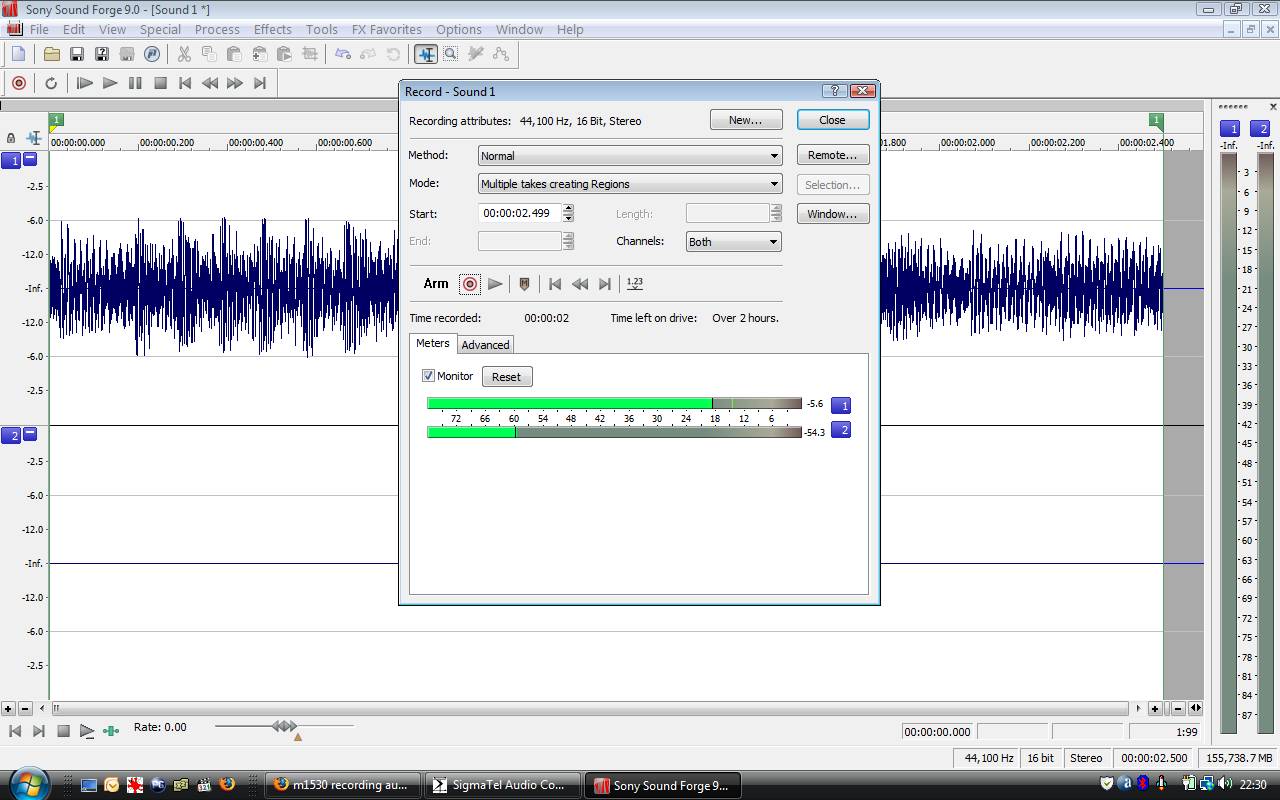The height and width of the screenshot is (800, 1280).
Task: Click the Window... button
Action: click(832, 214)
